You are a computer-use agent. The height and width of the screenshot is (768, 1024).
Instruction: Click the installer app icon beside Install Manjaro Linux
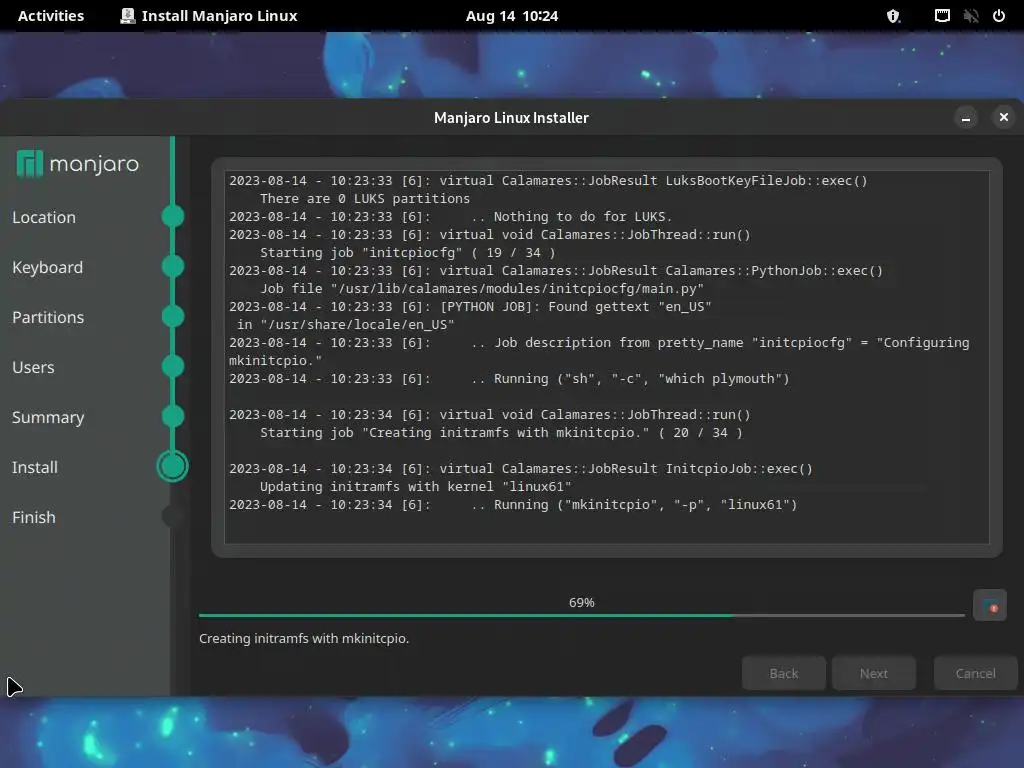point(127,16)
